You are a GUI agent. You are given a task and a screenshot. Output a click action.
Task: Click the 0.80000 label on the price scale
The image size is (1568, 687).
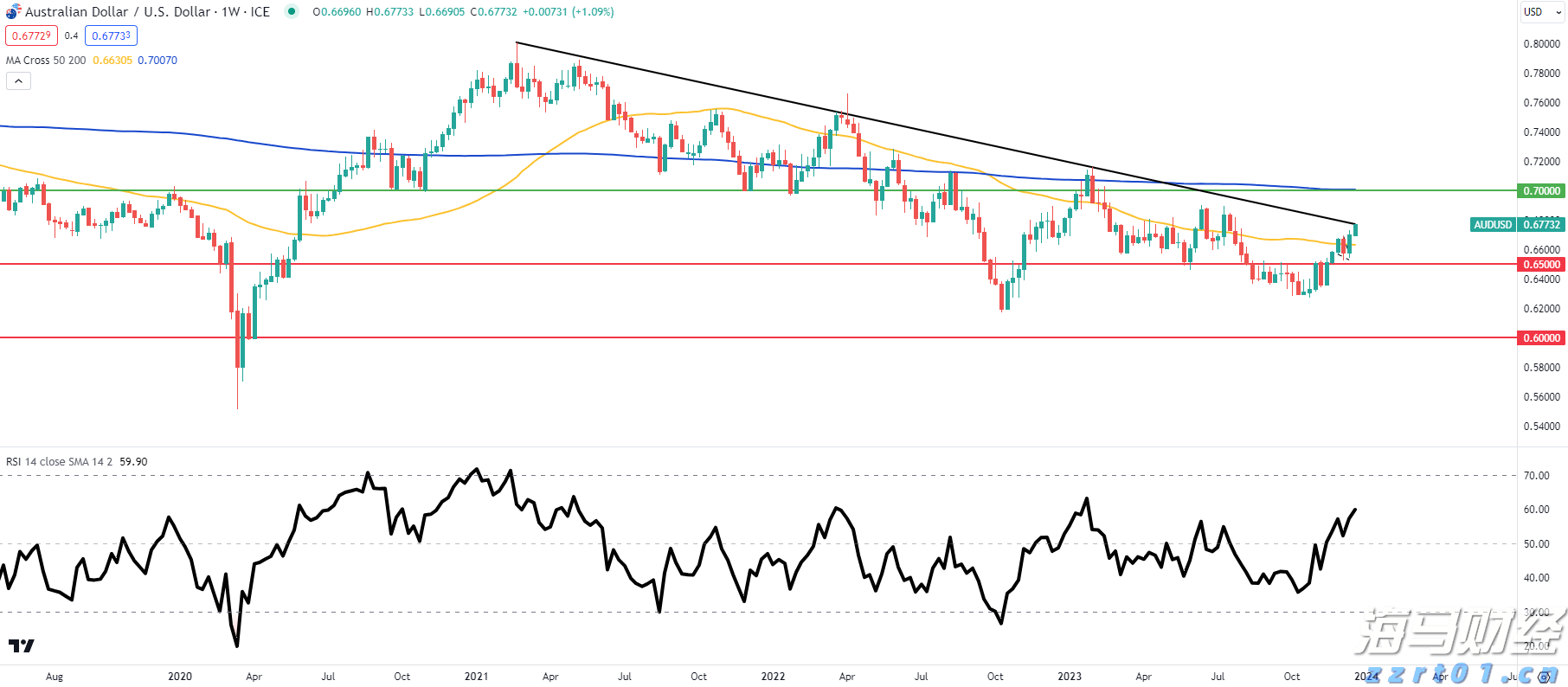pyautogui.click(x=1541, y=44)
